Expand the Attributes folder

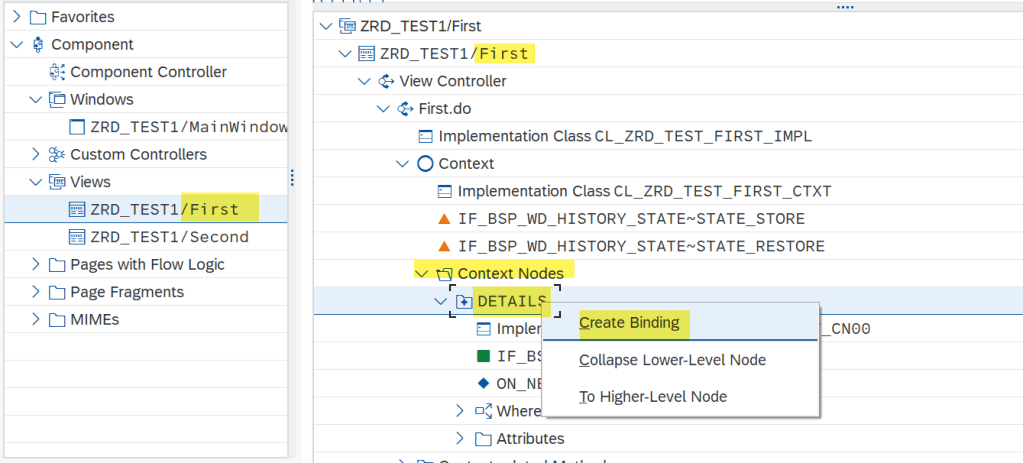(460, 438)
